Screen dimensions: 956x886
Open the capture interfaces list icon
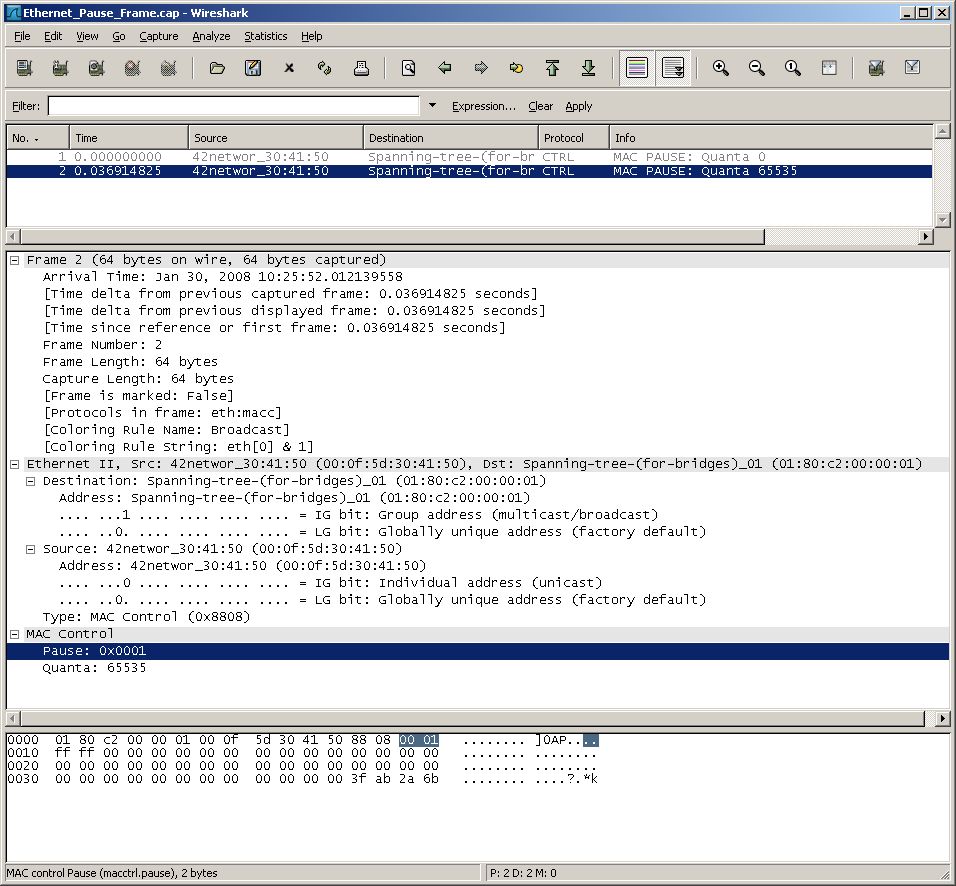click(x=24, y=68)
